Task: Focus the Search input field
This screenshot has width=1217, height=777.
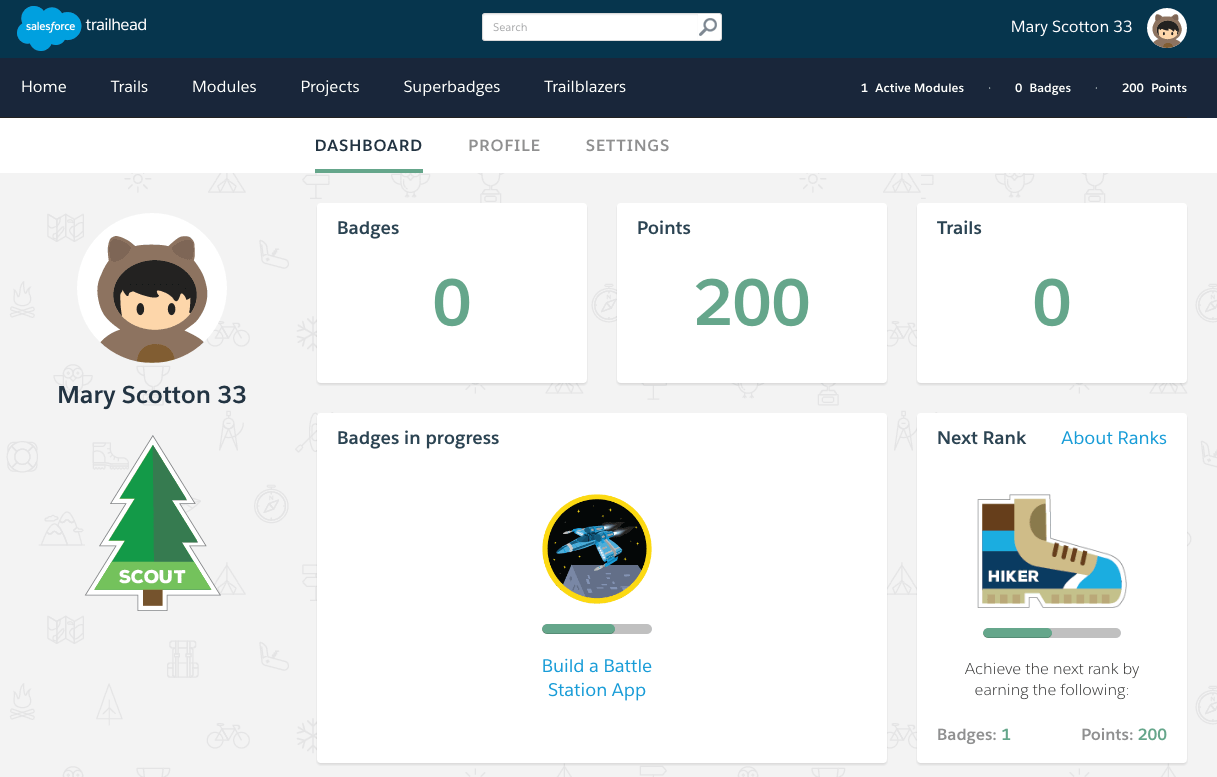Action: (601, 27)
